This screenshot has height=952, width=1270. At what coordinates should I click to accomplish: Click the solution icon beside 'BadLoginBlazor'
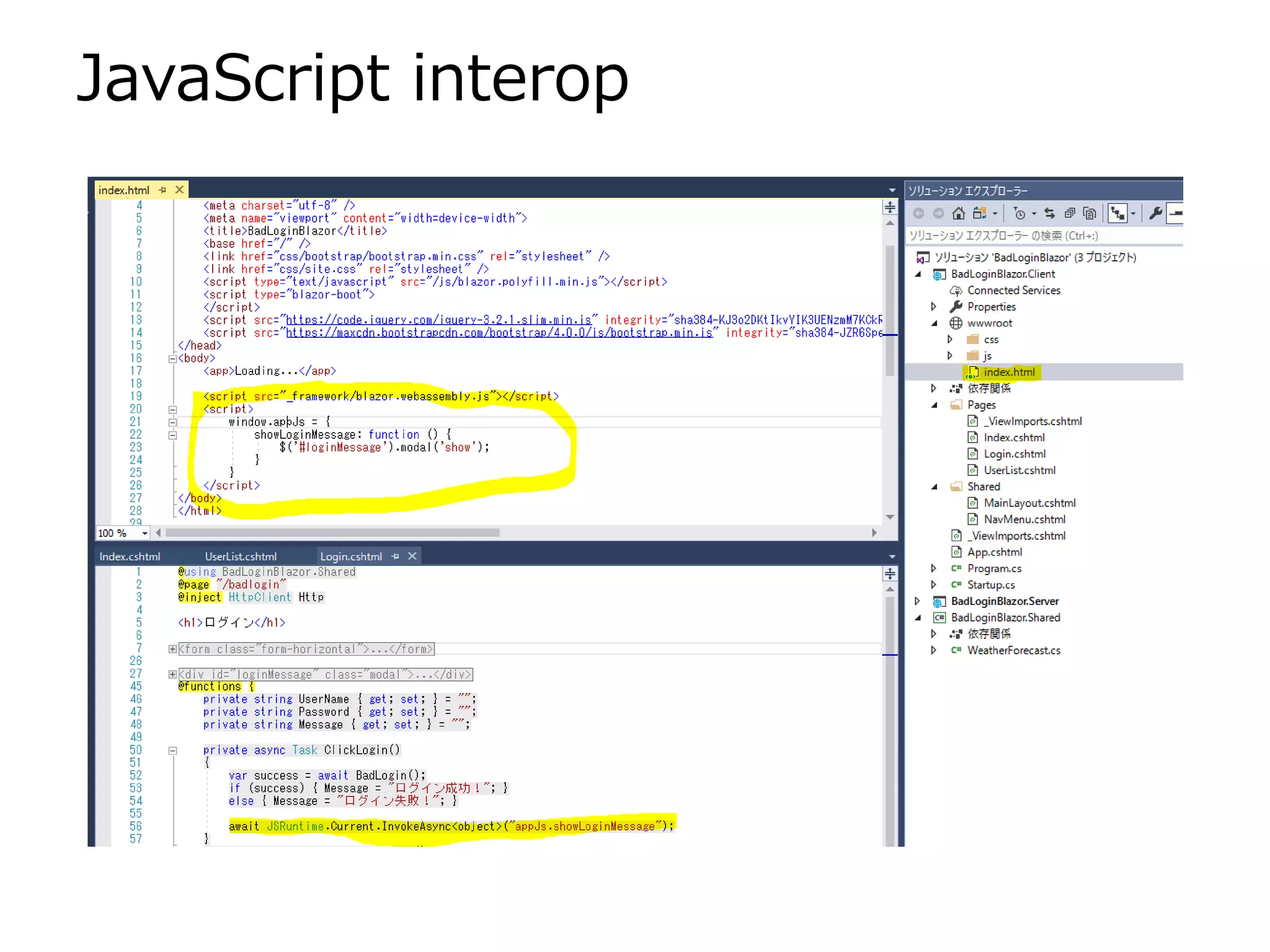tap(923, 257)
